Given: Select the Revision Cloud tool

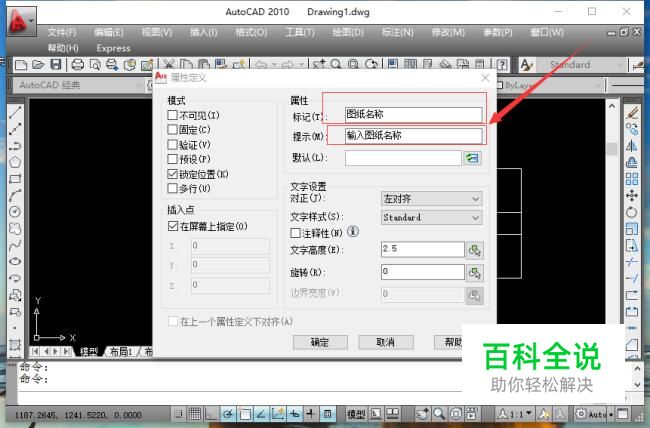Looking at the screenshot, I should click(x=15, y=229).
